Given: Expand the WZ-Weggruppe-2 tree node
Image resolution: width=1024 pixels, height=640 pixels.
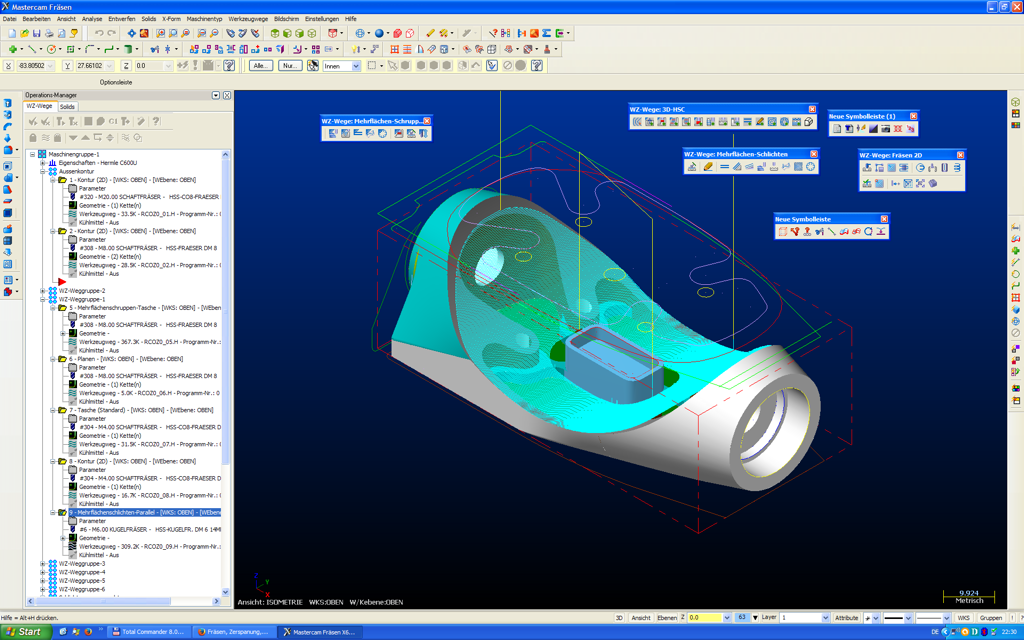Looking at the screenshot, I should pyautogui.click(x=43, y=291).
